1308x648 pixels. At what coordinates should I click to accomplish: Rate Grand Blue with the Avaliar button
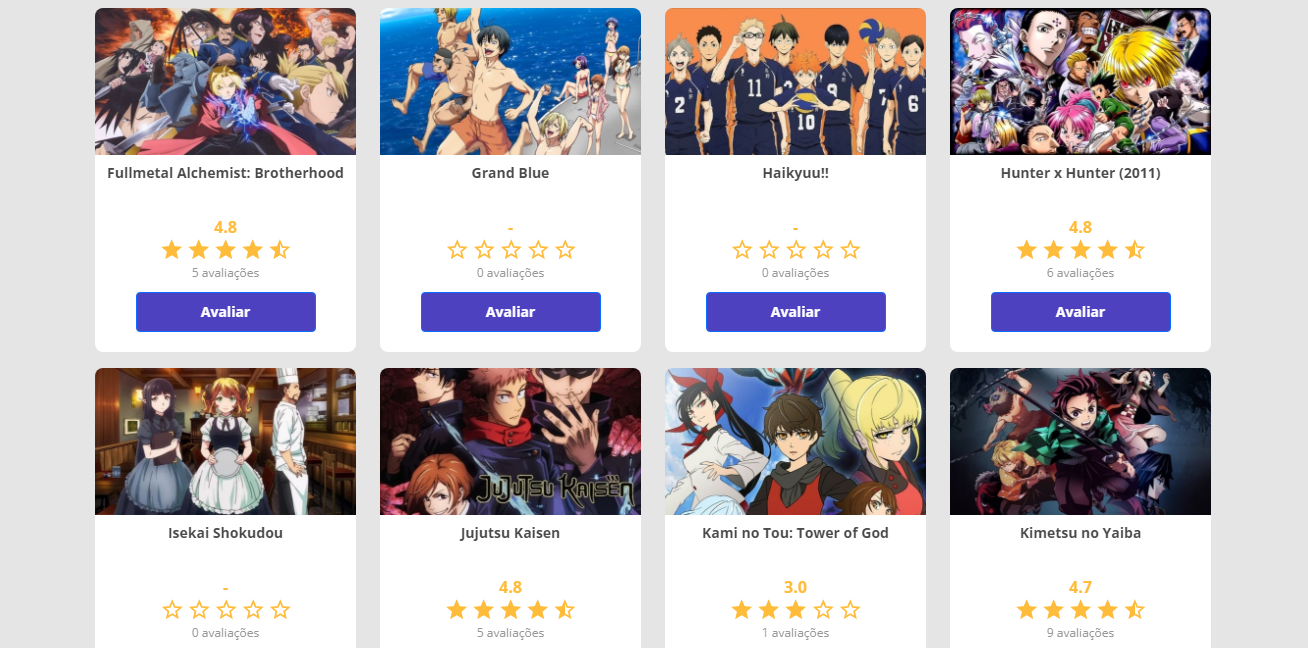[x=511, y=312]
